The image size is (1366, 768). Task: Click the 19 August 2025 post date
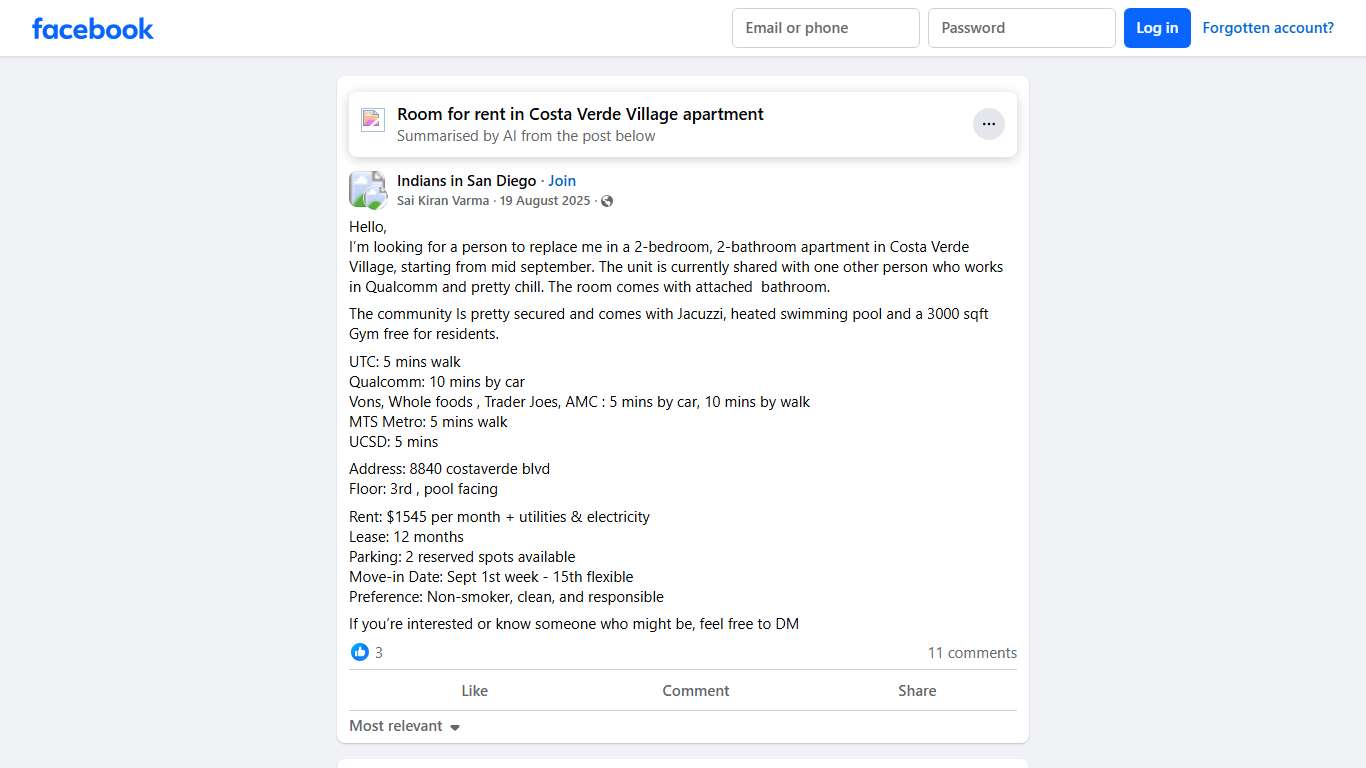pos(545,201)
